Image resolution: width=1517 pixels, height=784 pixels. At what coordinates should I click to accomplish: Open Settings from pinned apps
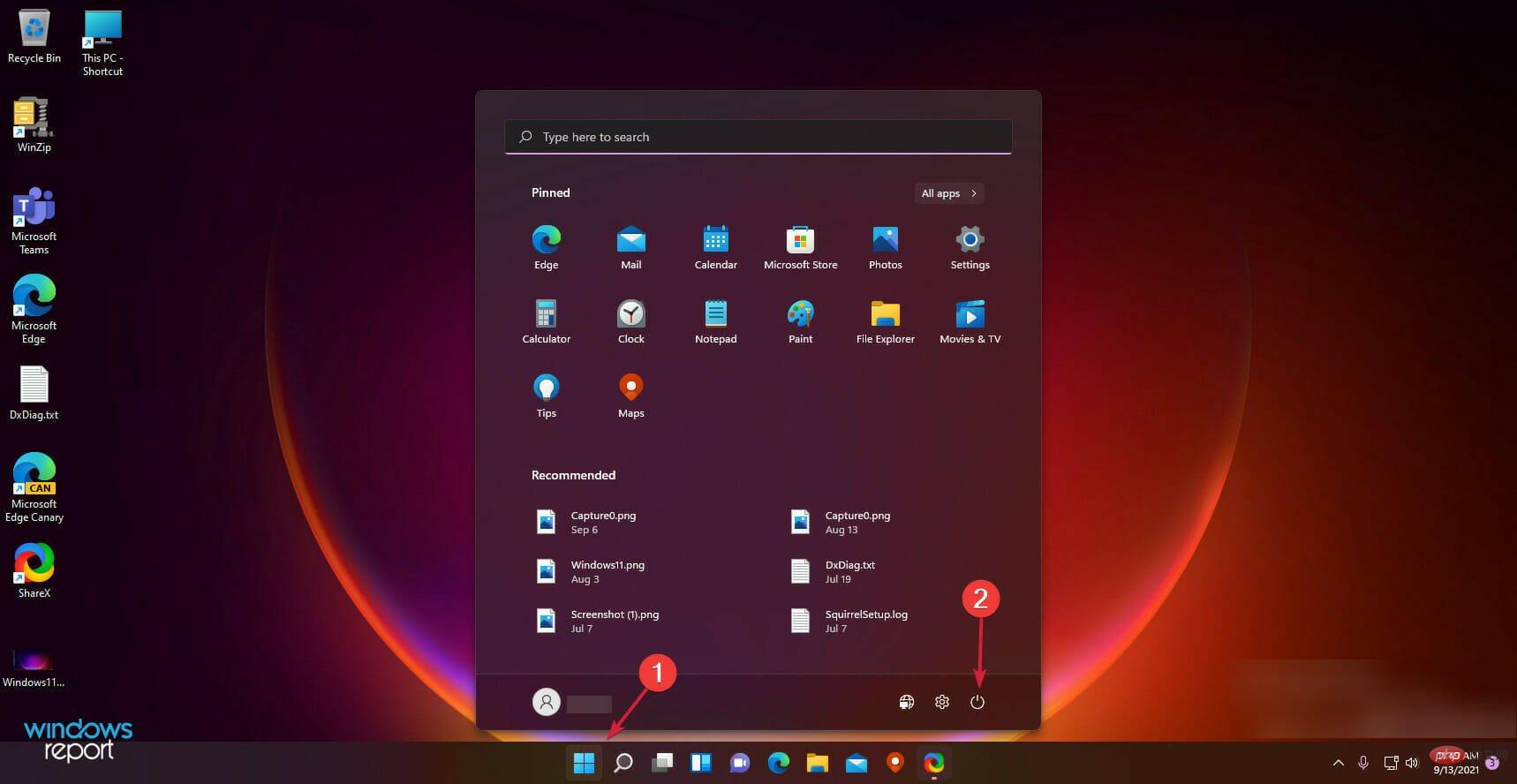[970, 248]
